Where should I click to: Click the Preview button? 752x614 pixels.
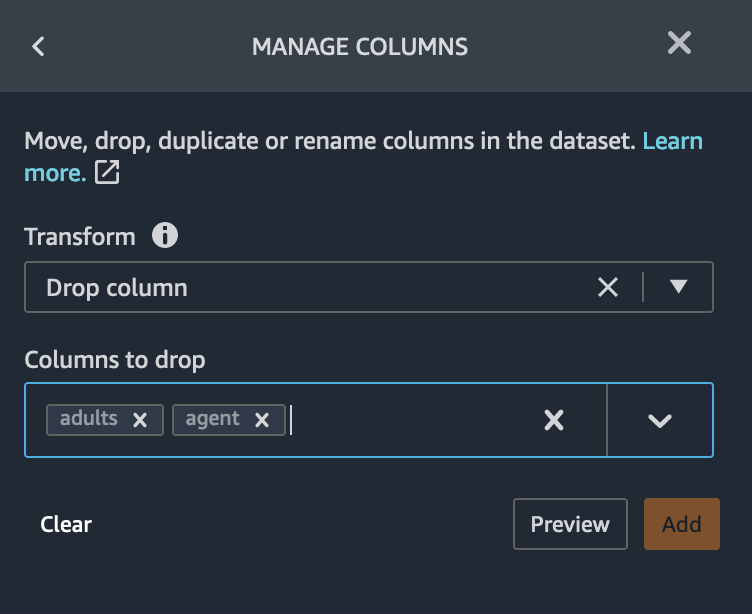coord(570,524)
